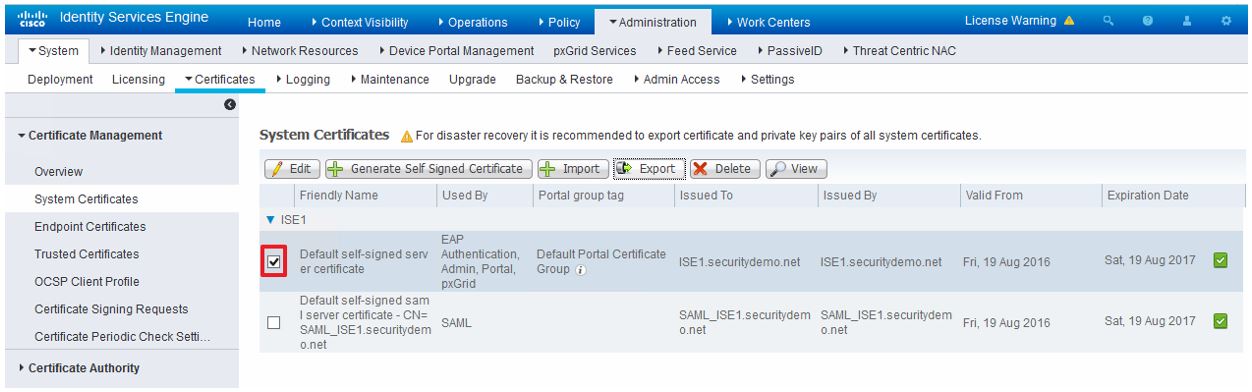
Task: Open the Maintenance menu
Action: tap(390, 79)
